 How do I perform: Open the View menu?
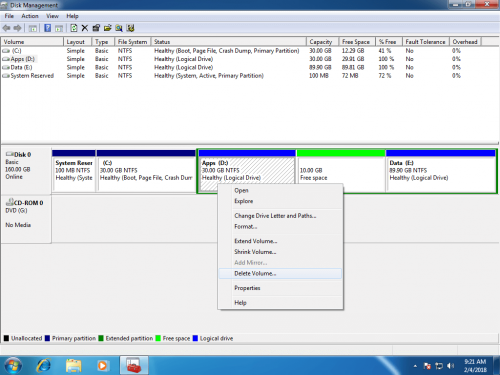(x=52, y=16)
